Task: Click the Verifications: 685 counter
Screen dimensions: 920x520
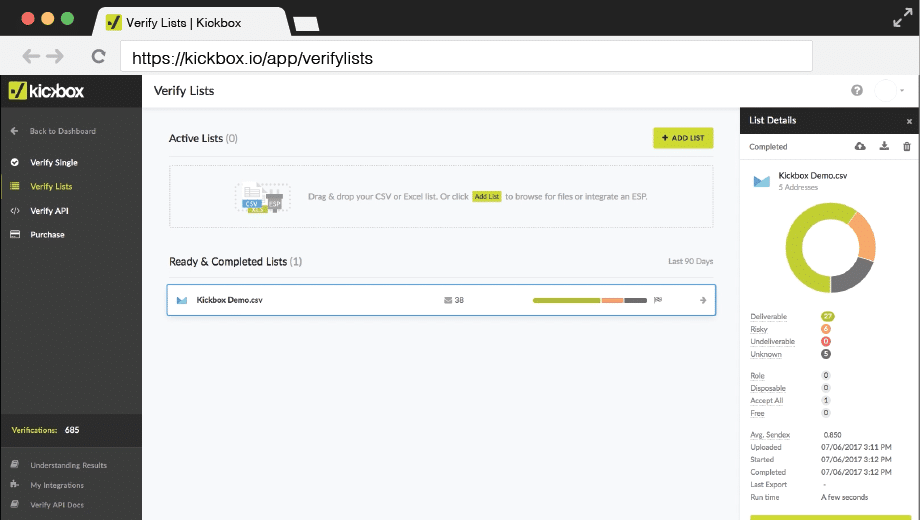Action: pyautogui.click(x=45, y=430)
